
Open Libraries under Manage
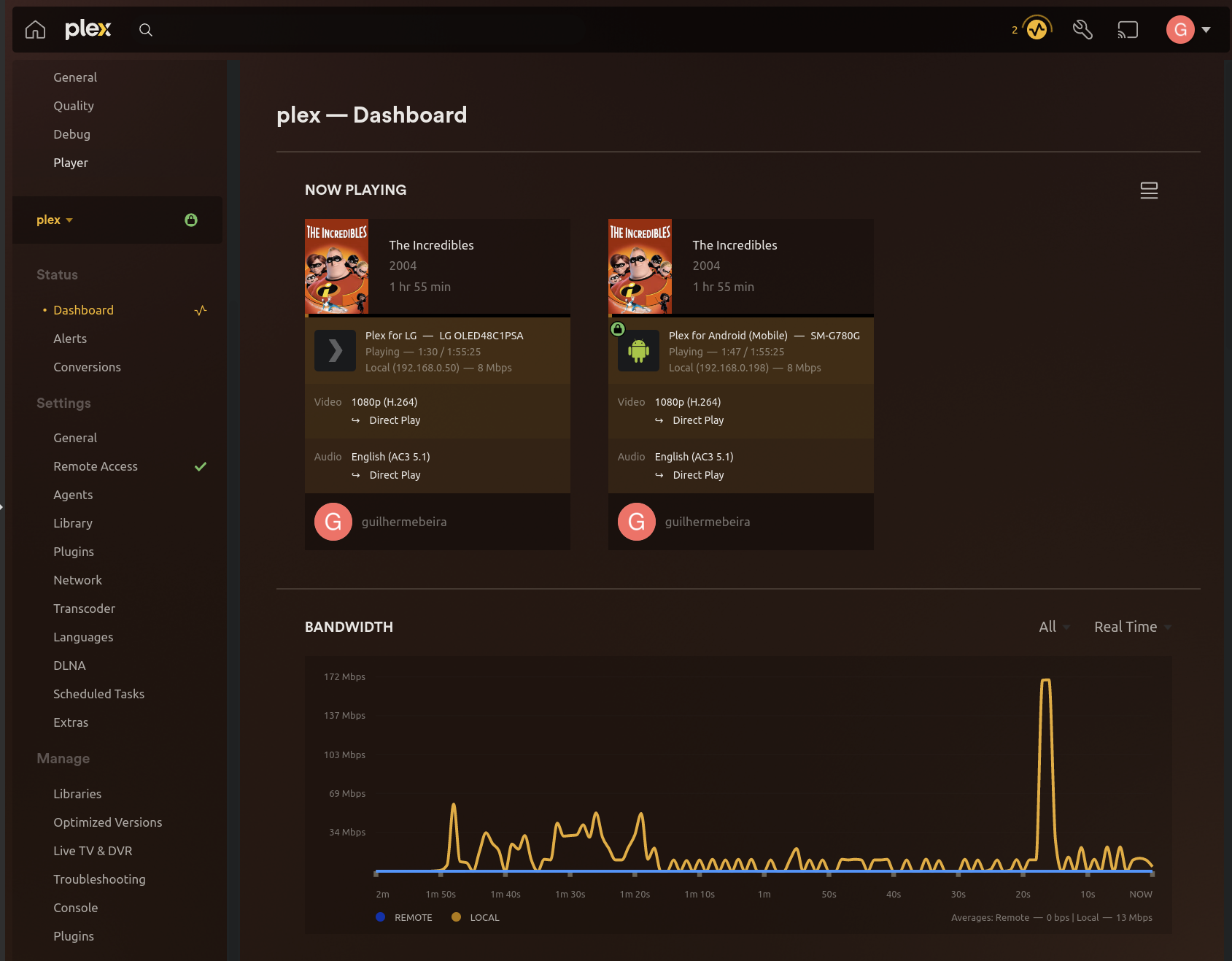[x=77, y=794]
